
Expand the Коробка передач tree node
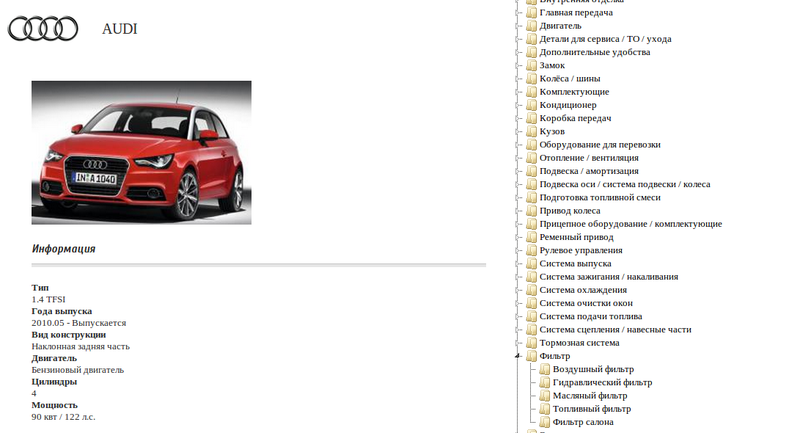click(x=518, y=118)
